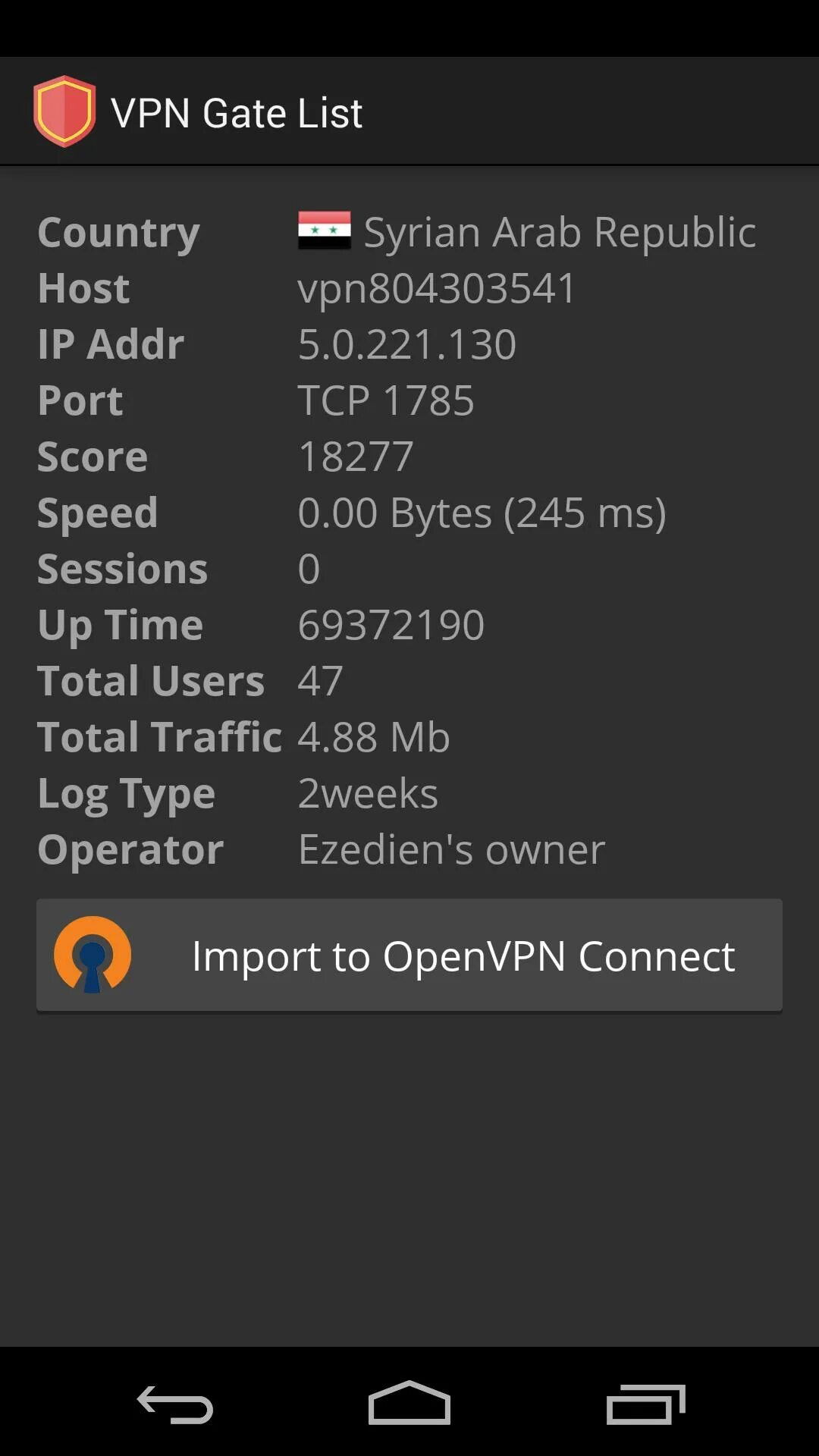
Task: Select the IP address 5.0.221.130
Action: click(407, 344)
